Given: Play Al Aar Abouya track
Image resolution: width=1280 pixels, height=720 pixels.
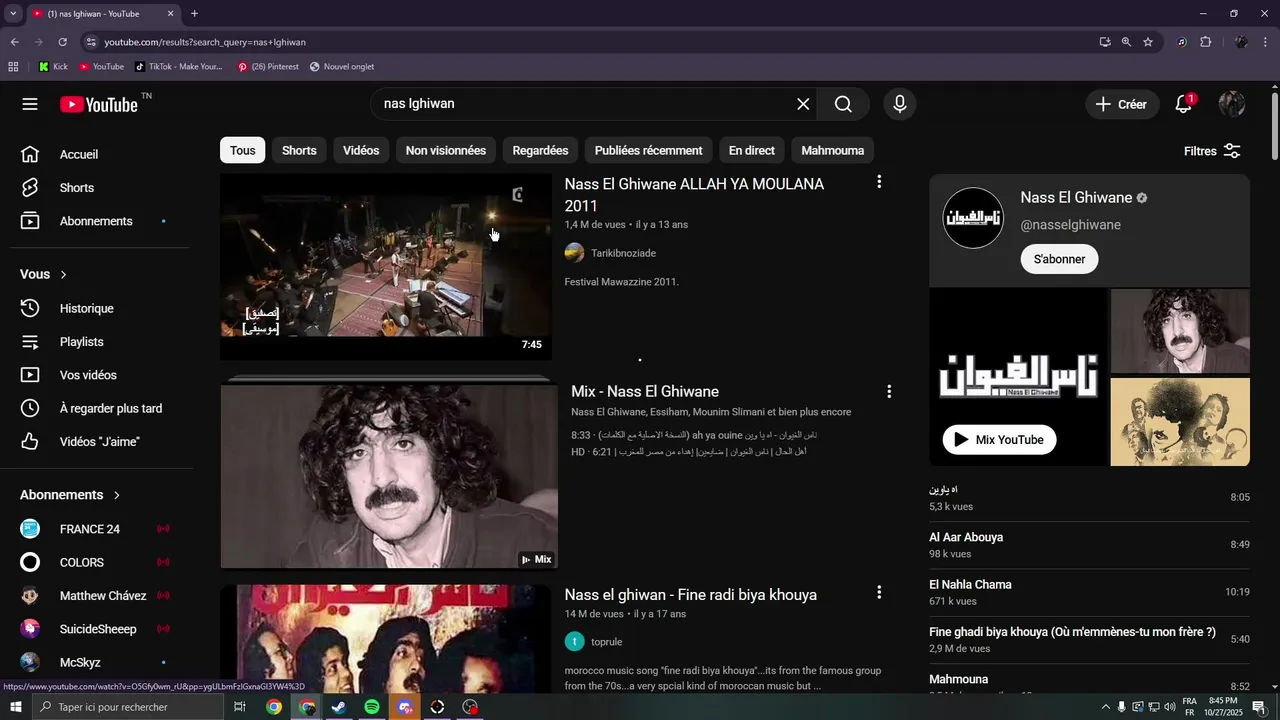Looking at the screenshot, I should [x=1089, y=545].
